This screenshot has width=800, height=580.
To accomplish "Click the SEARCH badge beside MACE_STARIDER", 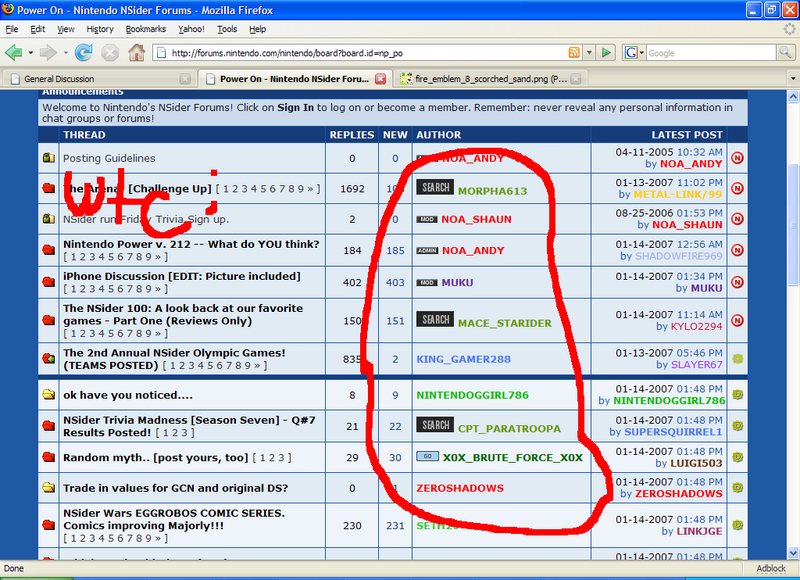I will (x=435, y=320).
